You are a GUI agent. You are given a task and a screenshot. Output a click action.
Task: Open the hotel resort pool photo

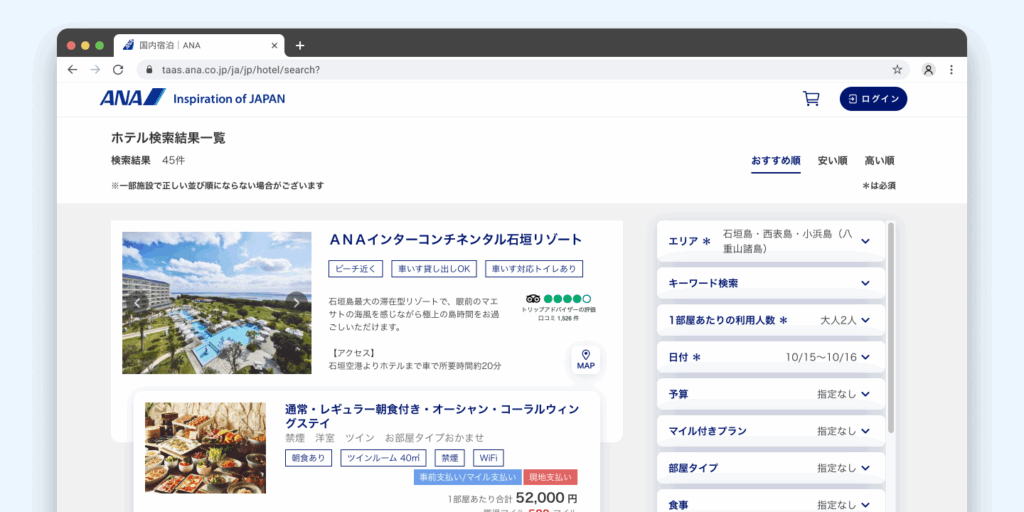(x=217, y=303)
